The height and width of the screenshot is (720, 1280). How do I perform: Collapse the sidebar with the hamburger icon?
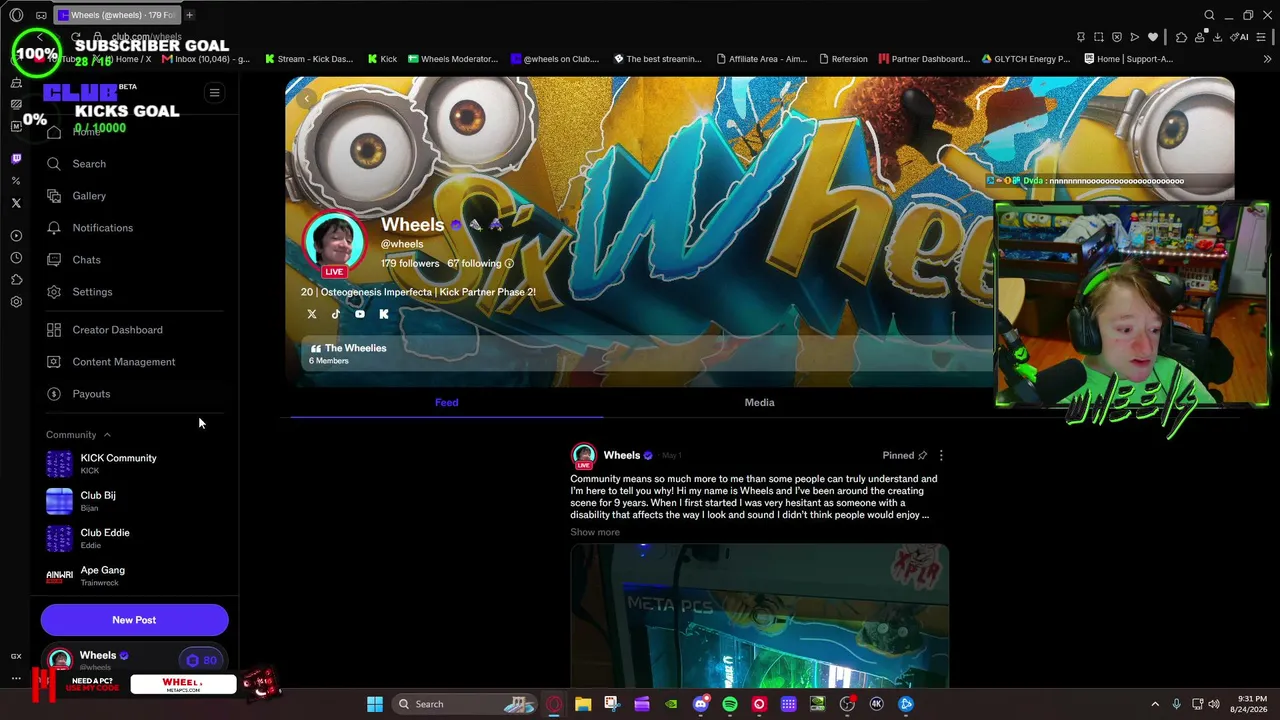[214, 93]
